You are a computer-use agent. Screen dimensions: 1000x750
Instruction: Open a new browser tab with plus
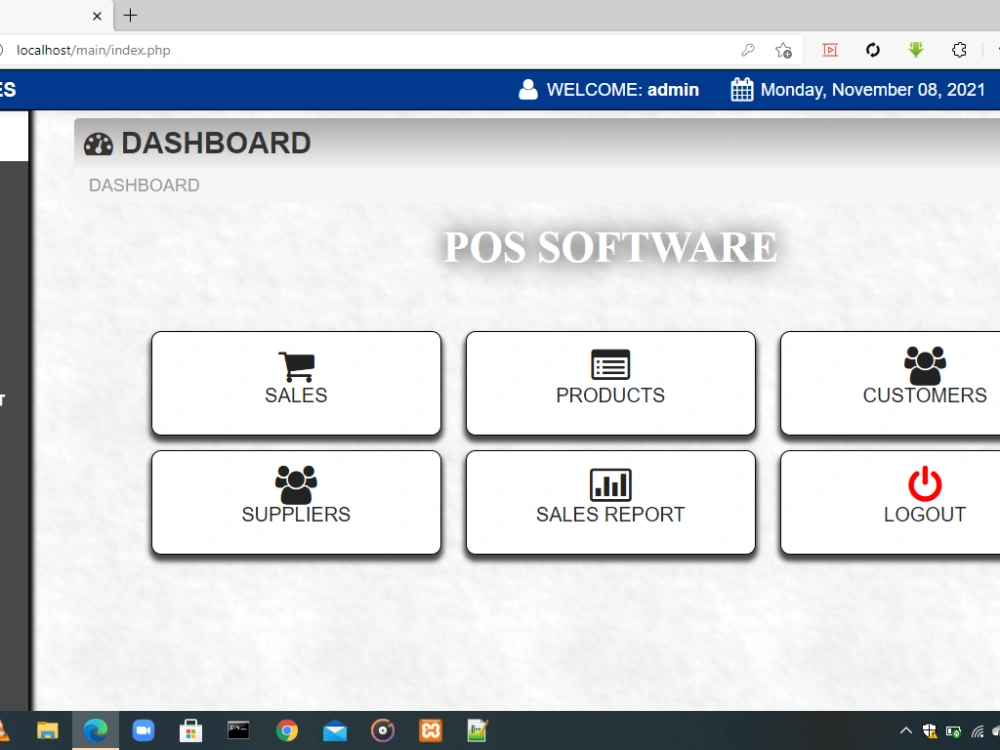click(130, 15)
